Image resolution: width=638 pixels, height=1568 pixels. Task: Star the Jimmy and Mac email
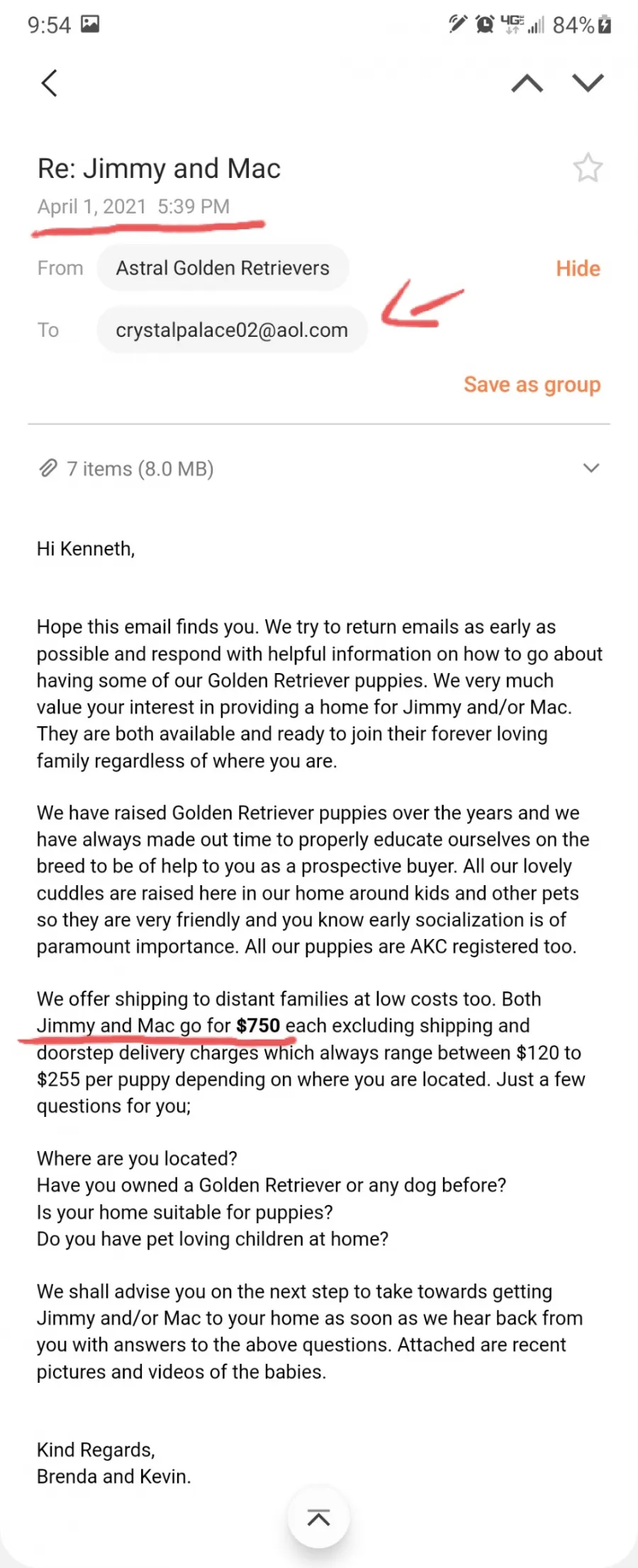(588, 168)
